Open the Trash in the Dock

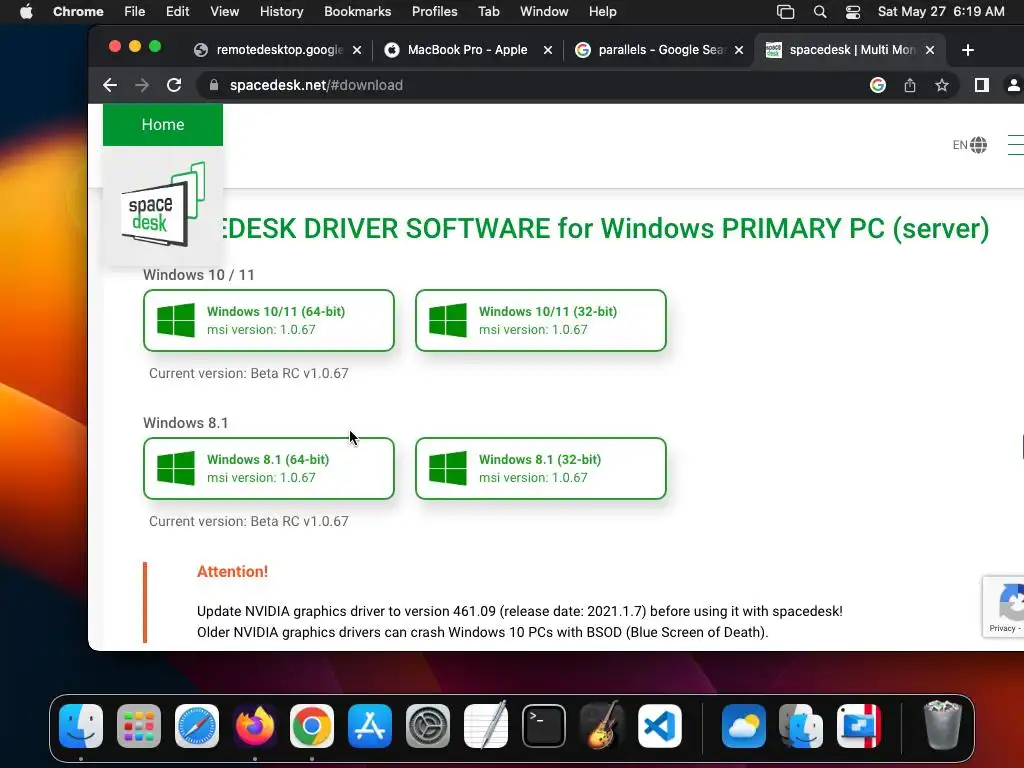942,726
